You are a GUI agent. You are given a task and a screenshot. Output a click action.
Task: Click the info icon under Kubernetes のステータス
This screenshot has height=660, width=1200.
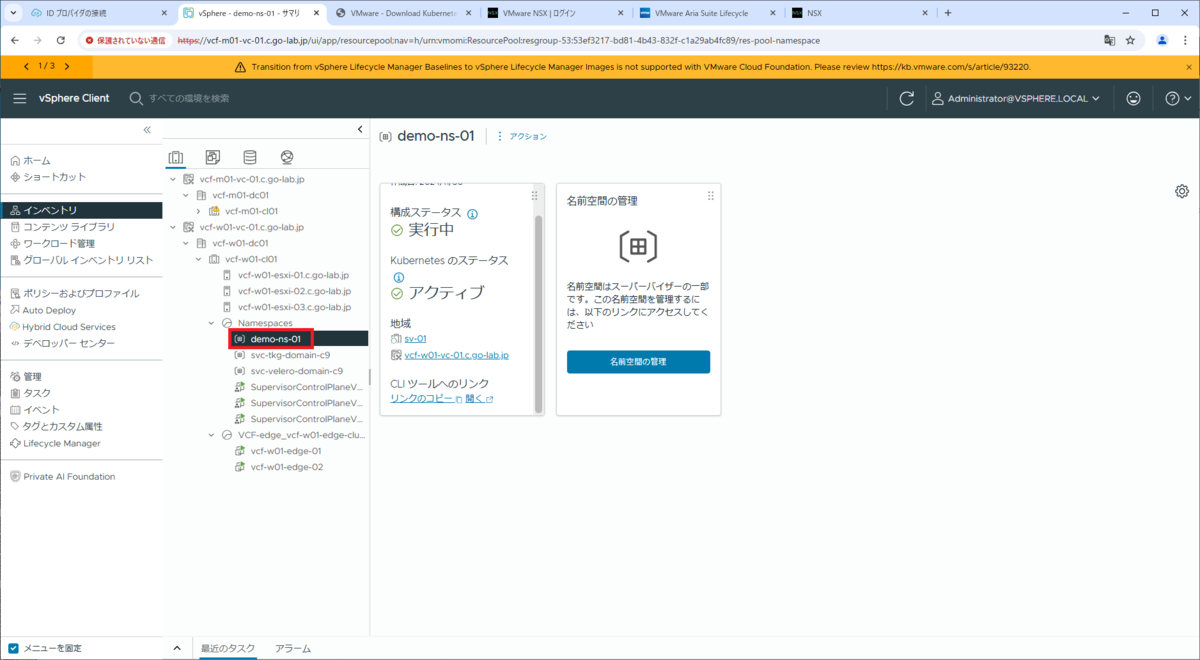coord(398,277)
